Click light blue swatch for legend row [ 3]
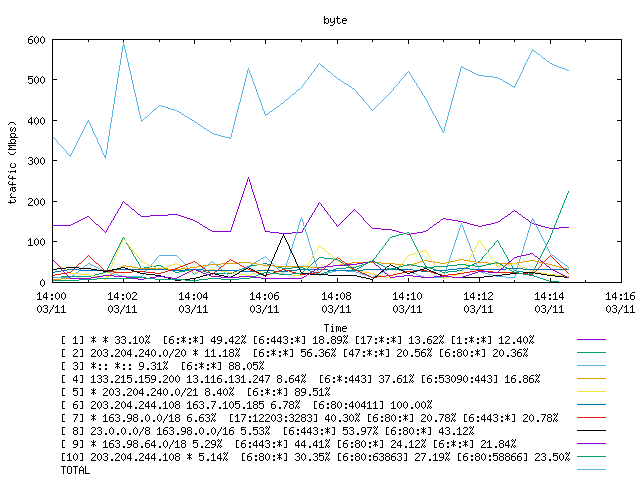This screenshot has height=480, width=640. pos(591,366)
